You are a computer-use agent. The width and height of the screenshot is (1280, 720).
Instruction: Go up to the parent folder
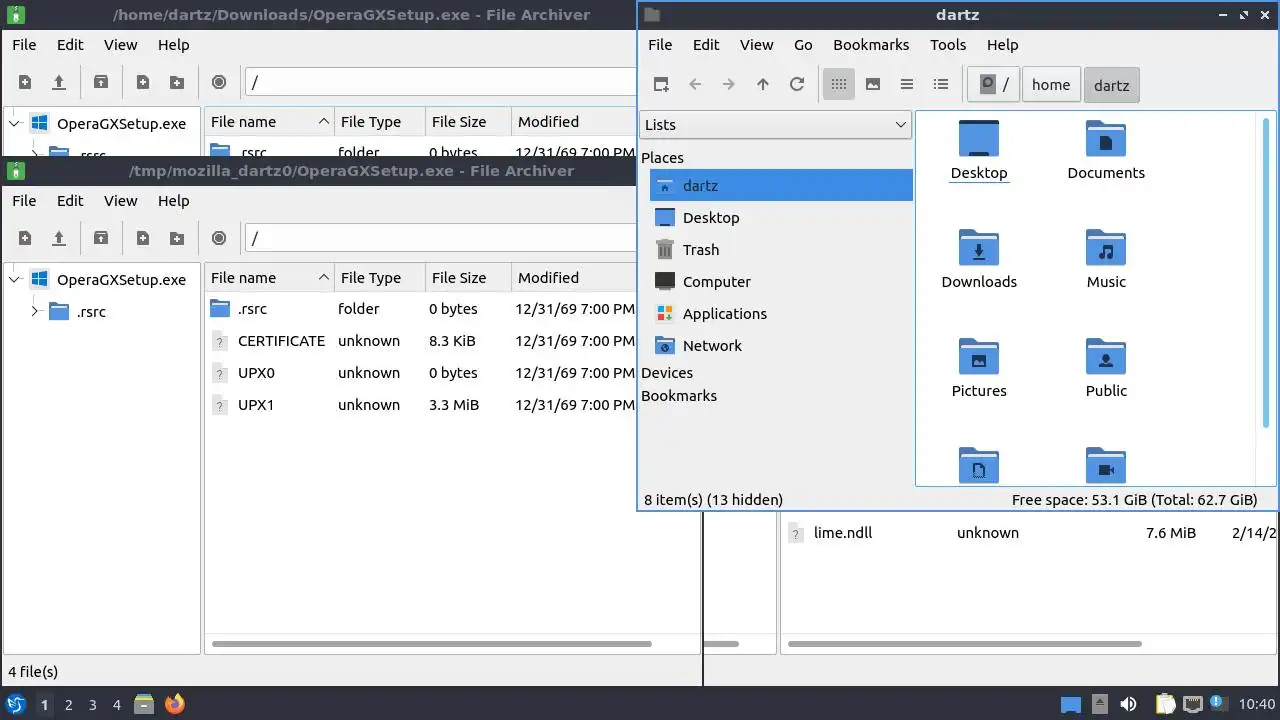coord(763,84)
